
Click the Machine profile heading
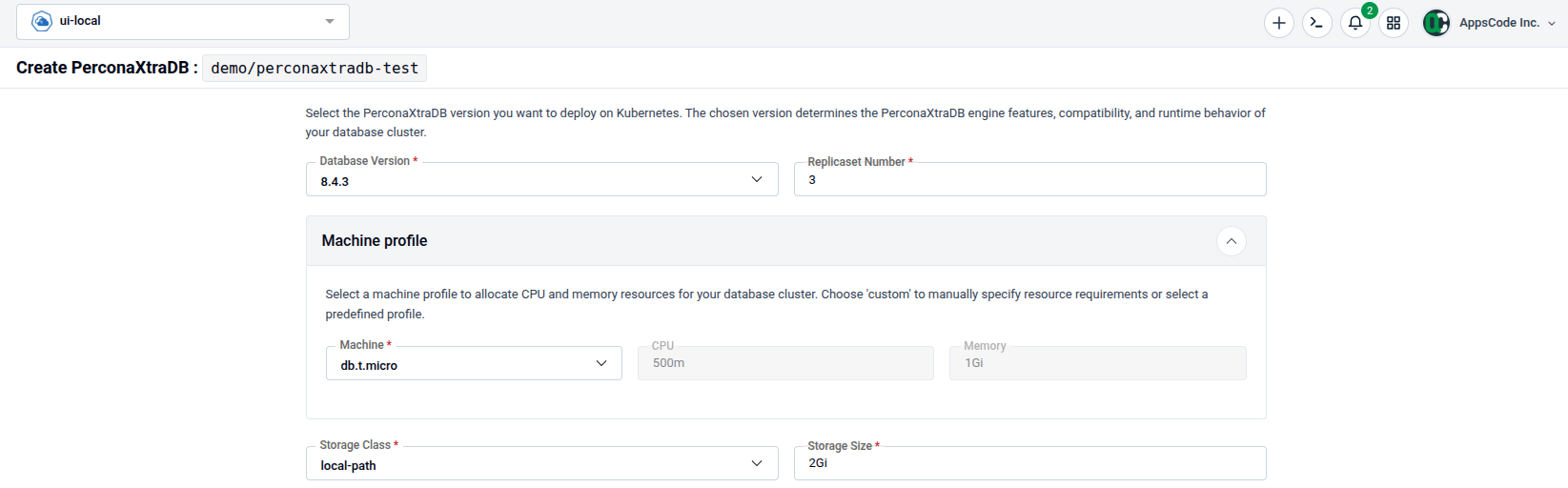[x=375, y=241]
